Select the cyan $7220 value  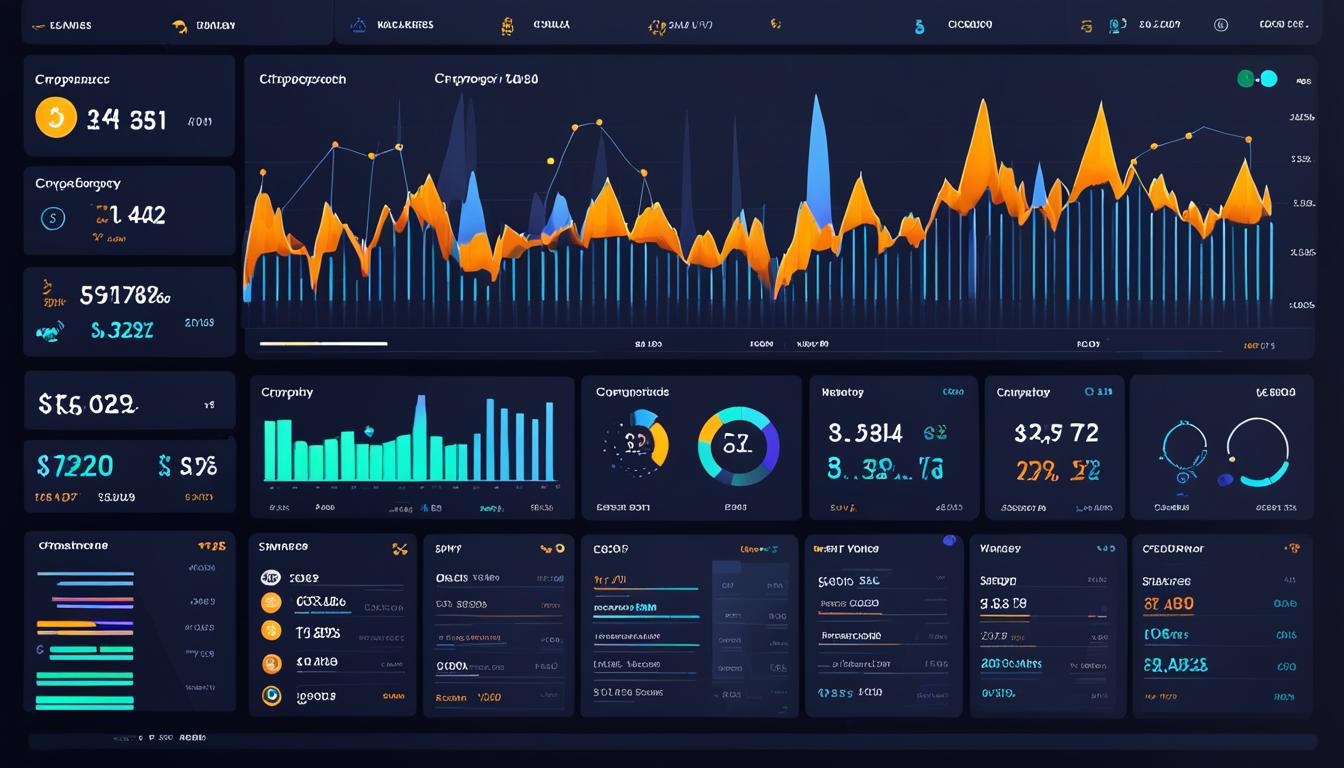[x=75, y=465]
